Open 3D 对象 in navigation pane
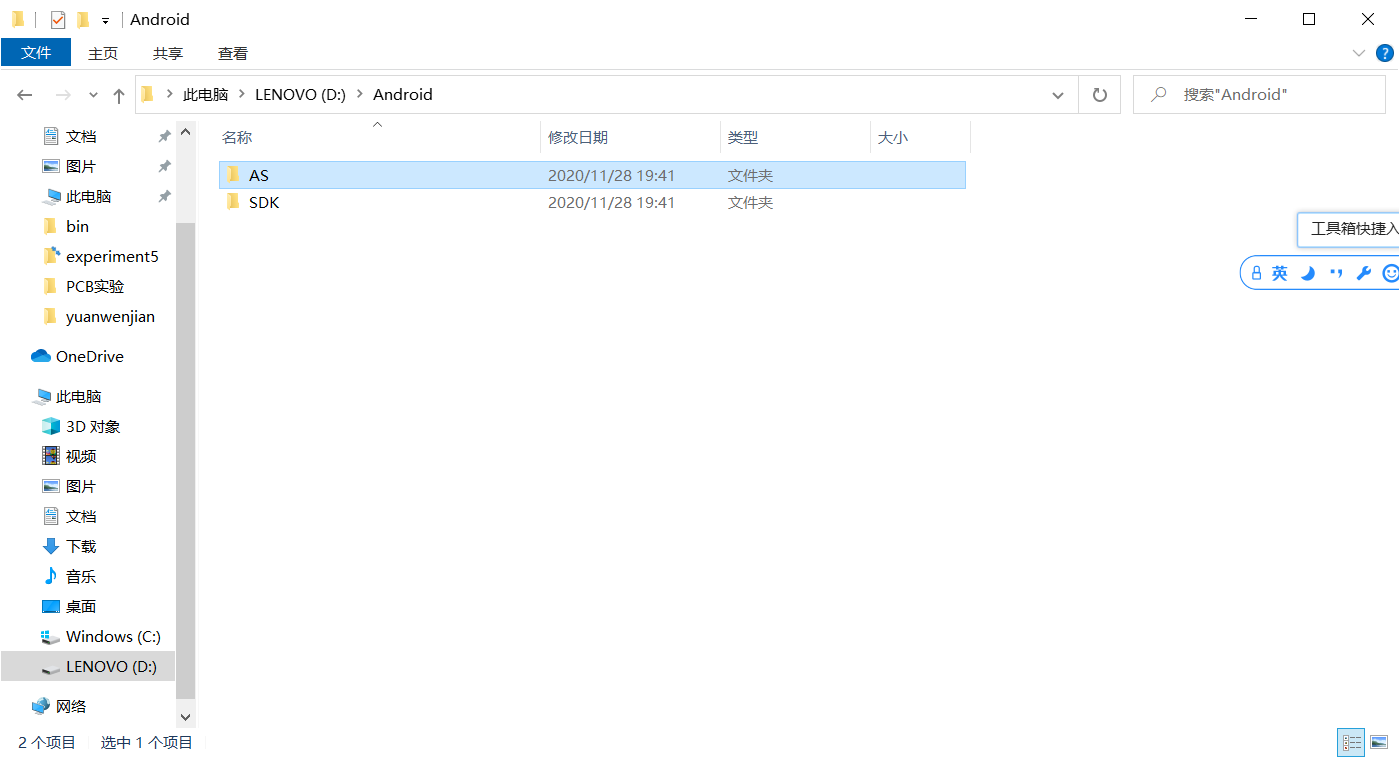1399x758 pixels. [93, 426]
